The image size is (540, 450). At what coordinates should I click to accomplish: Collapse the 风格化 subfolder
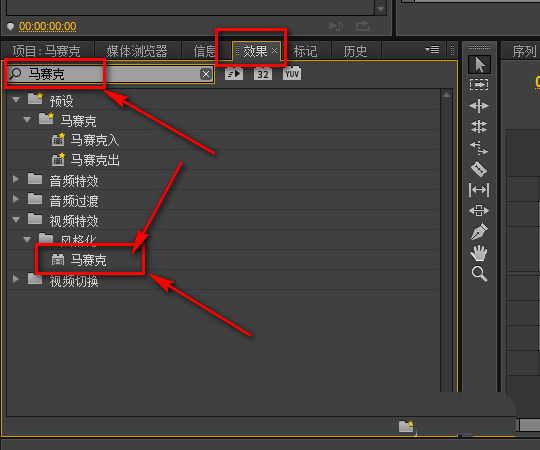click(x=27, y=239)
